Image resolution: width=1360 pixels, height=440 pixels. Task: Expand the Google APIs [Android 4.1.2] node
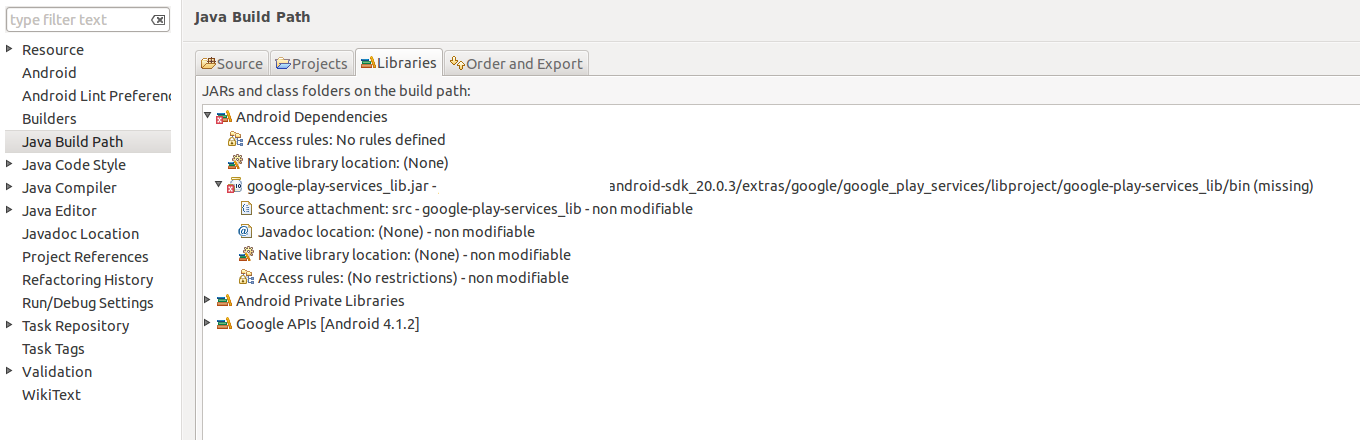pyautogui.click(x=208, y=323)
